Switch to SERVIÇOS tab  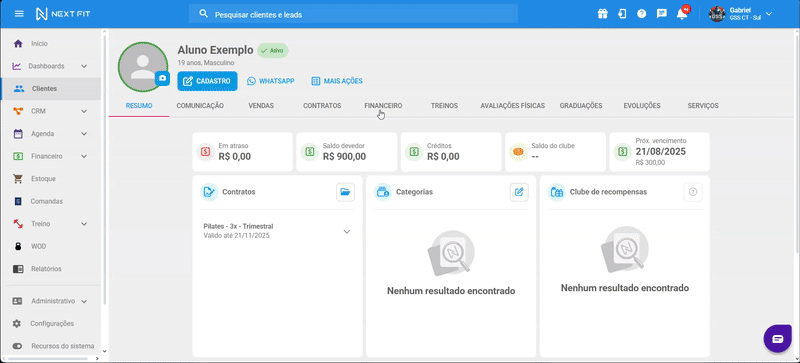[x=703, y=106]
